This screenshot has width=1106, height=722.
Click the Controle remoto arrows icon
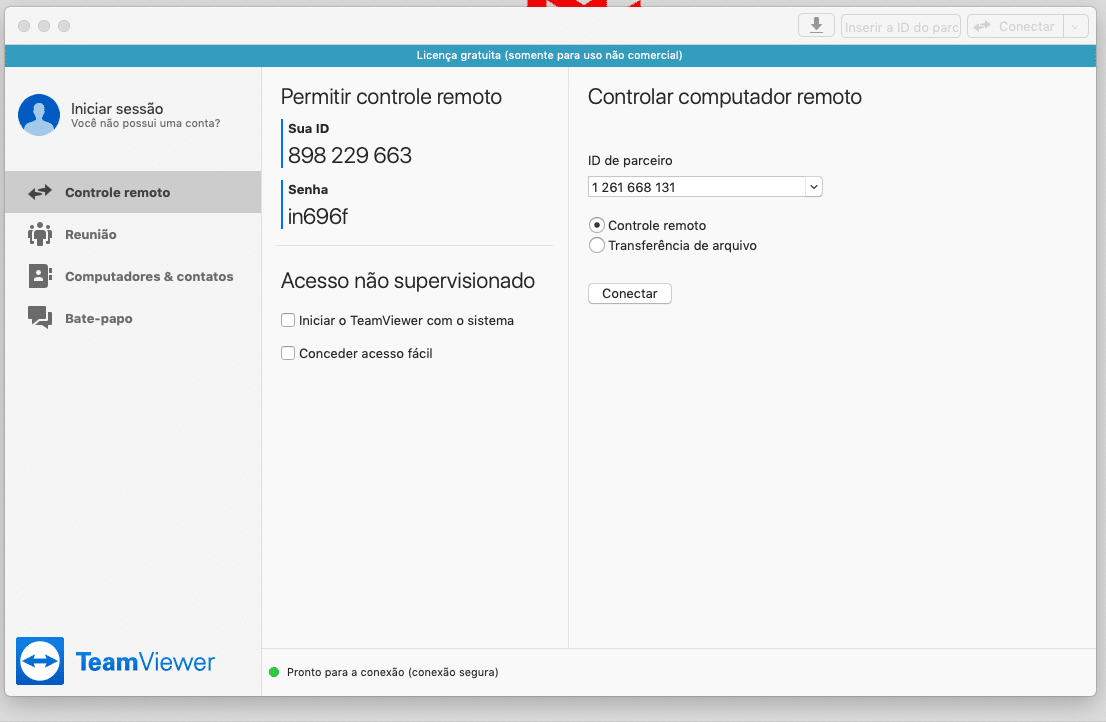coord(40,192)
